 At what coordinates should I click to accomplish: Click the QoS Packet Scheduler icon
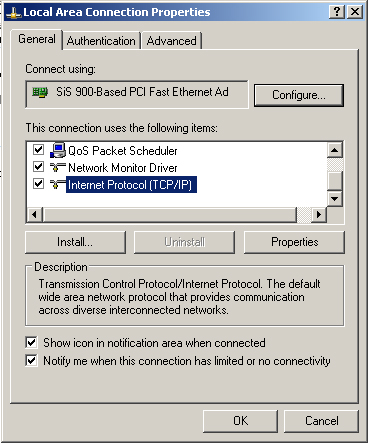point(58,150)
